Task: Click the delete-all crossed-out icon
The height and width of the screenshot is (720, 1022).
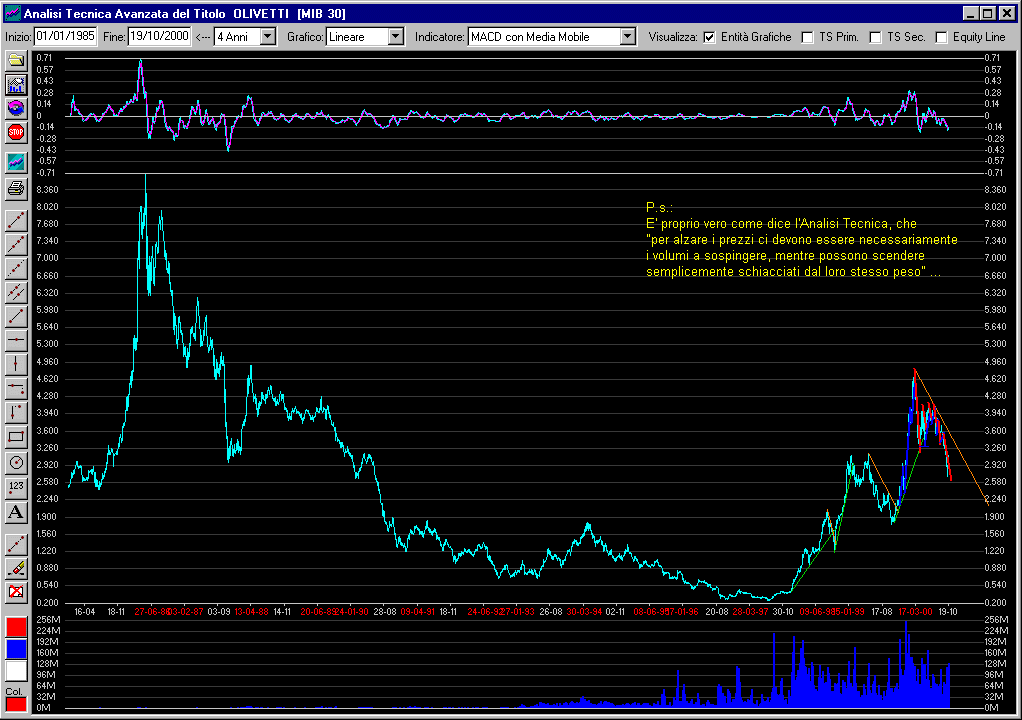Action: tap(16, 592)
